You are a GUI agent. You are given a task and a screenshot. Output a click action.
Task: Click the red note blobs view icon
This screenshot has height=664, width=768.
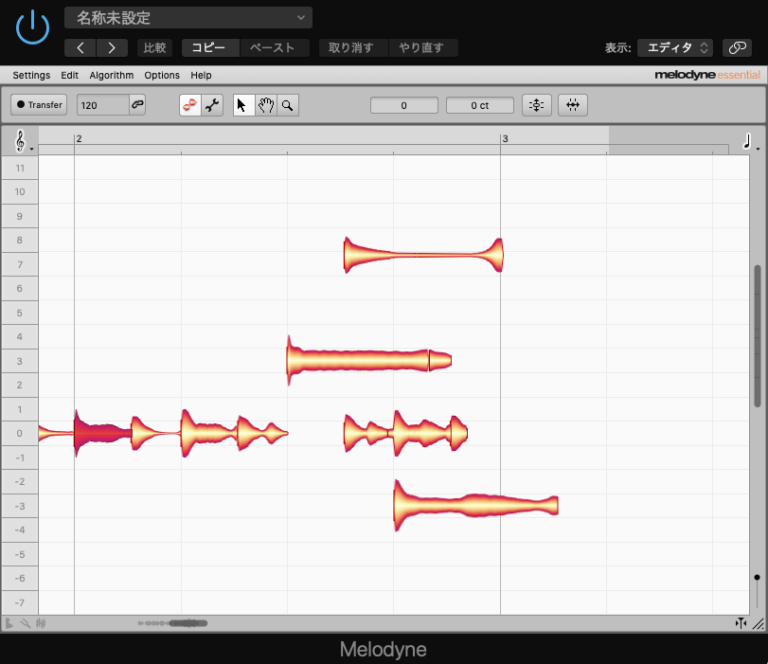coord(190,105)
